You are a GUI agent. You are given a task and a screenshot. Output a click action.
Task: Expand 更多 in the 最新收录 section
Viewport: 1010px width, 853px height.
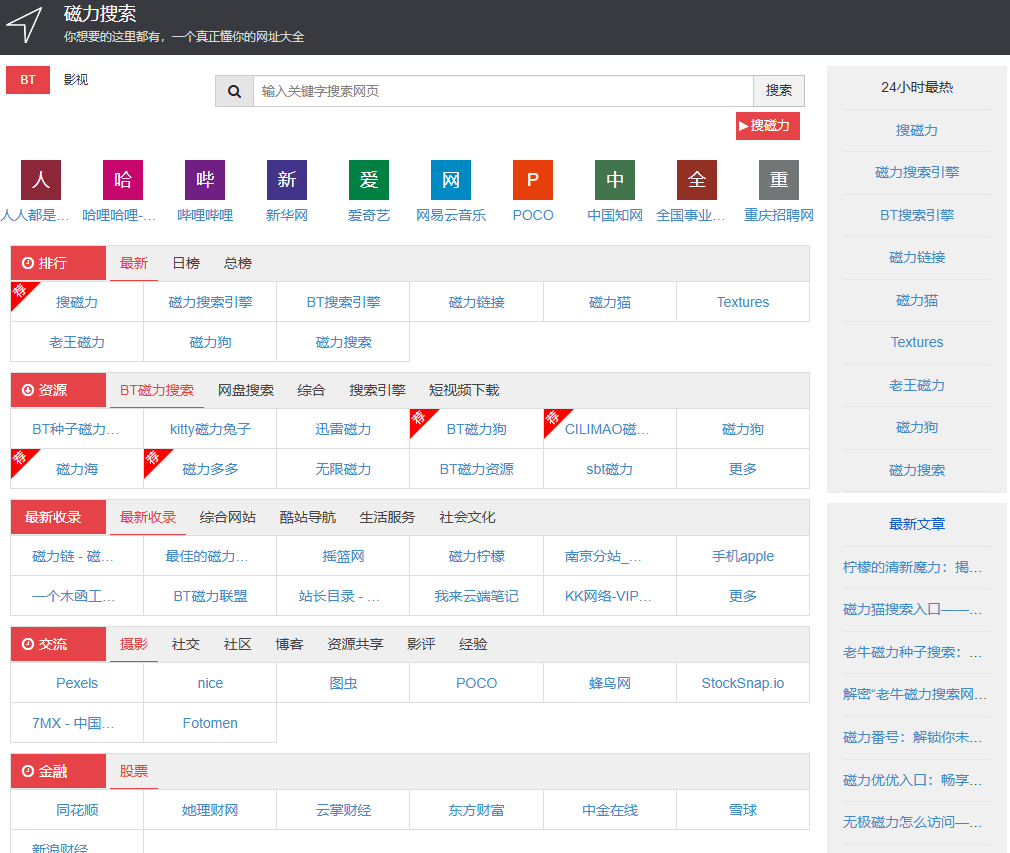pyautogui.click(x=743, y=596)
